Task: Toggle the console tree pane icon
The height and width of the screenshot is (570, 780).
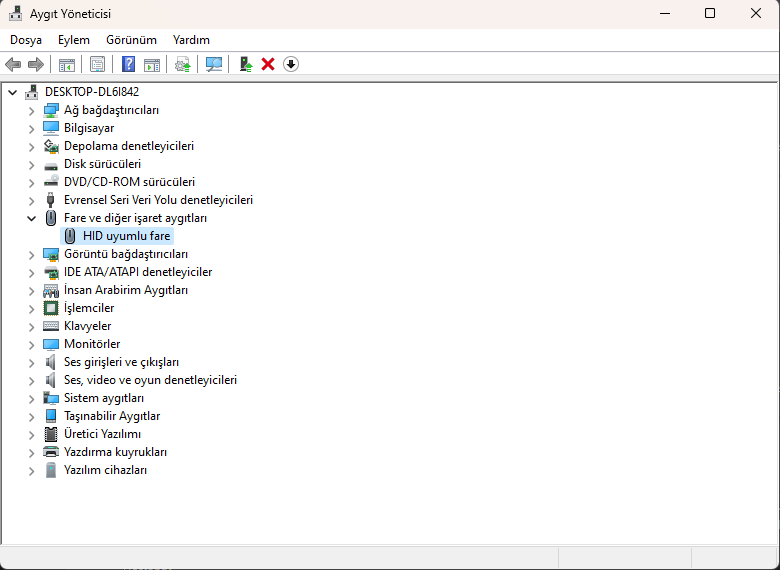Action: coord(67,65)
